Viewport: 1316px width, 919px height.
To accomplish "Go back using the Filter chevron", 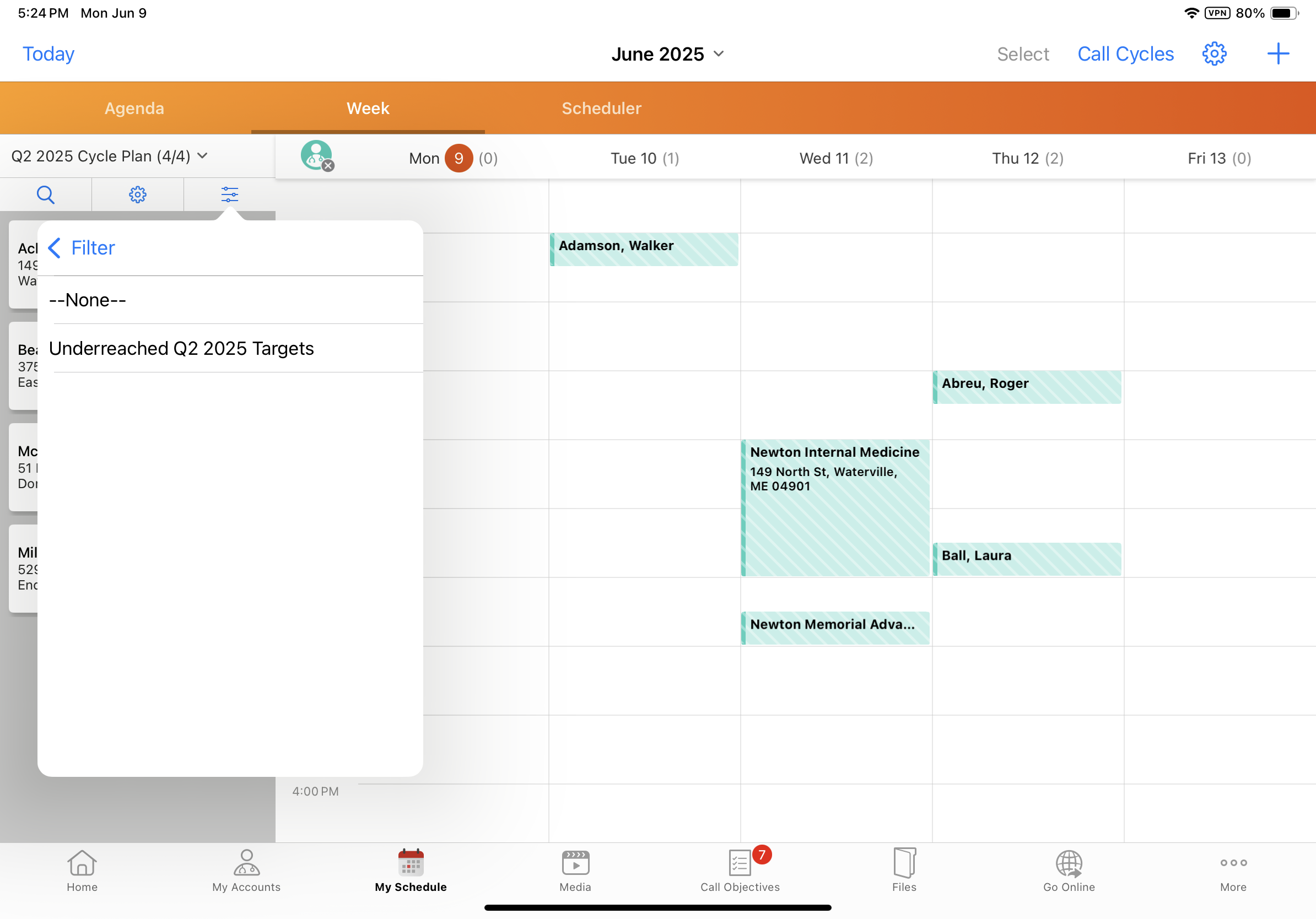I will 55,248.
